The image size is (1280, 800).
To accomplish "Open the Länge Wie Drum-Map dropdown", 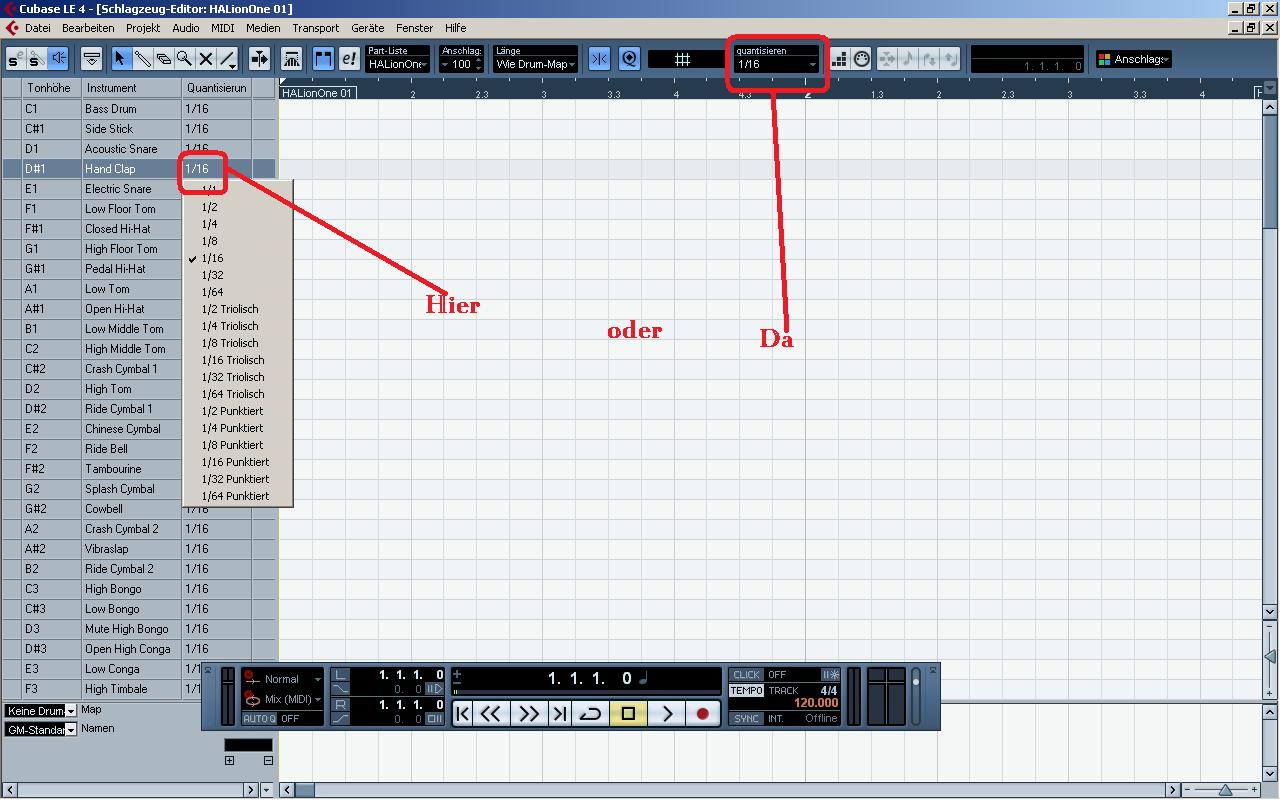I will (535, 64).
